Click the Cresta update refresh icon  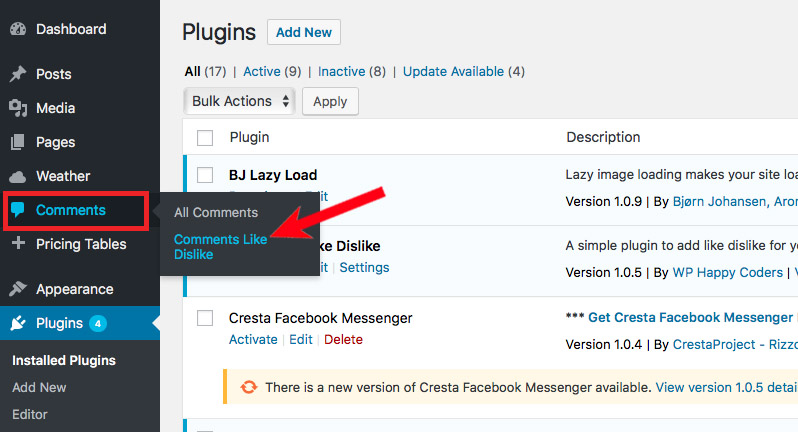point(249,387)
